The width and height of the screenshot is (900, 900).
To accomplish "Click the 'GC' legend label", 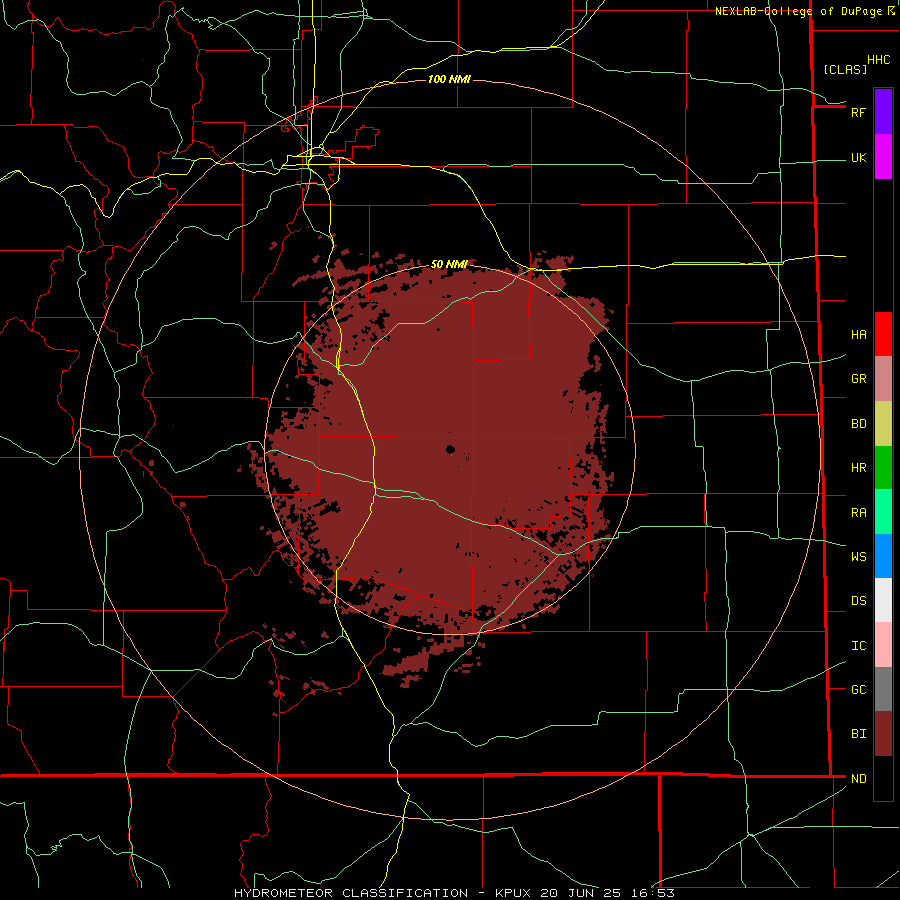I will point(858,690).
